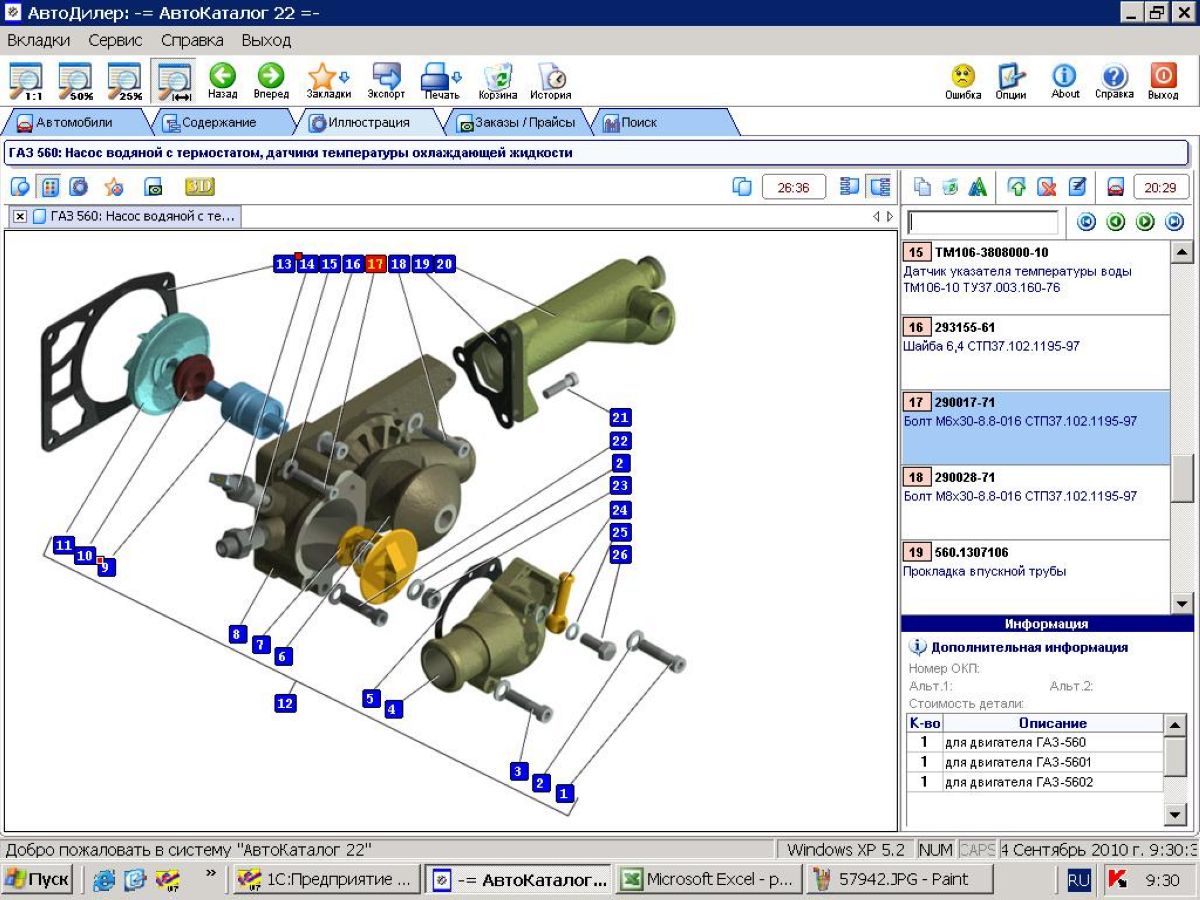
Task: Click the Экспорт toolbar icon
Action: point(386,80)
